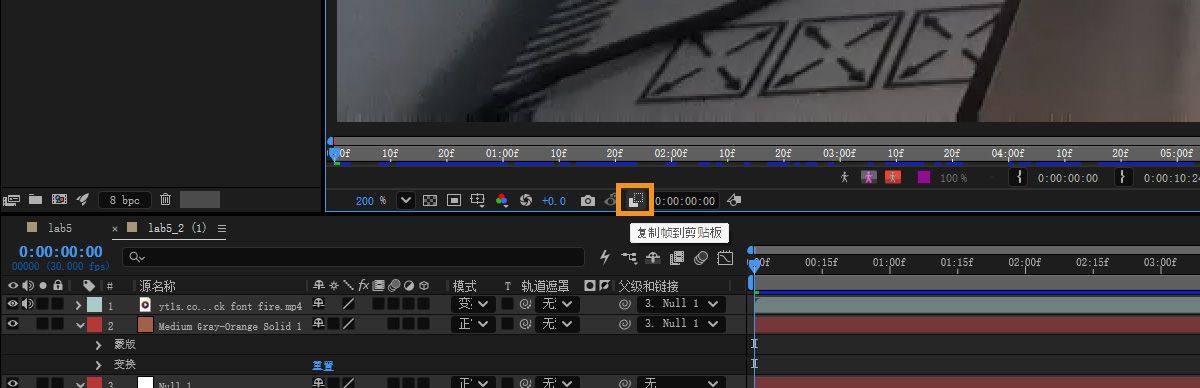Open blending mode dropdown for layer 1
This screenshot has width=1200, height=388.
[474, 304]
